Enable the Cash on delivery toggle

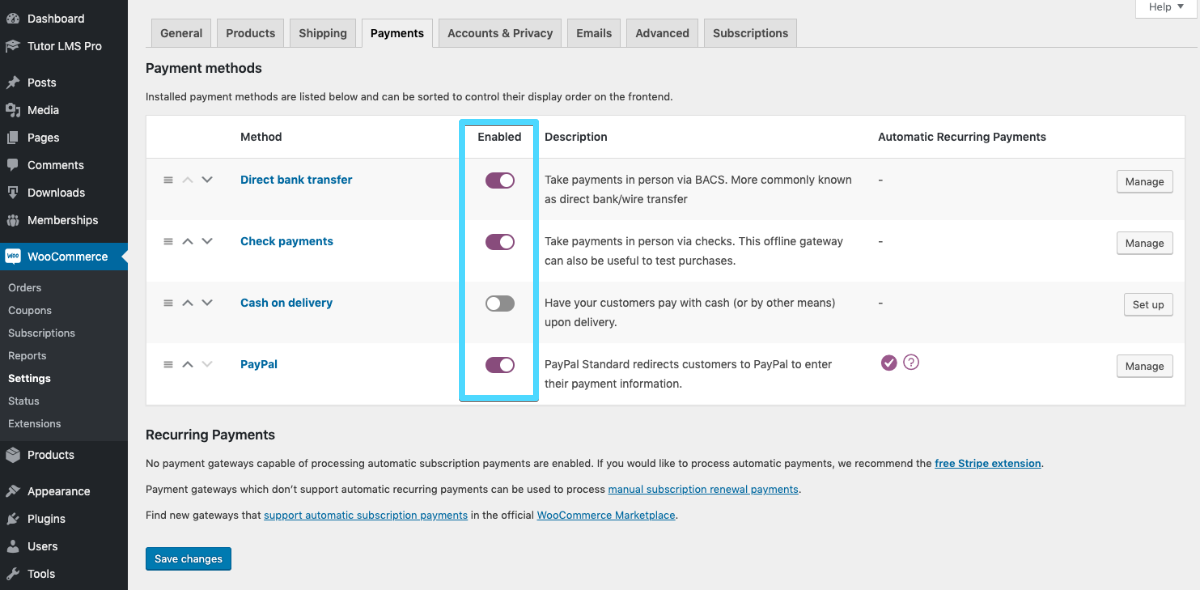(x=500, y=303)
